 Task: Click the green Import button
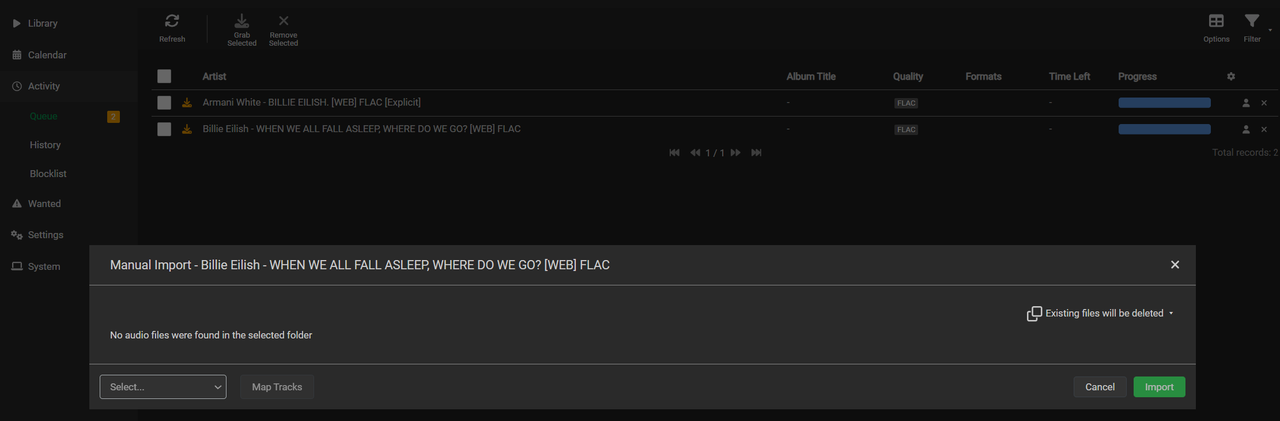tap(1159, 387)
